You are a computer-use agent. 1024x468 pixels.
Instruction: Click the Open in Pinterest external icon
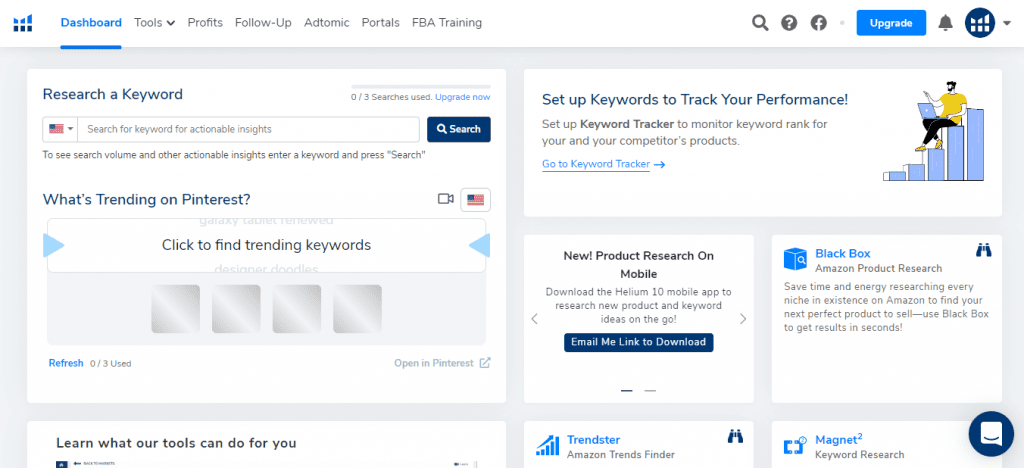coord(485,363)
